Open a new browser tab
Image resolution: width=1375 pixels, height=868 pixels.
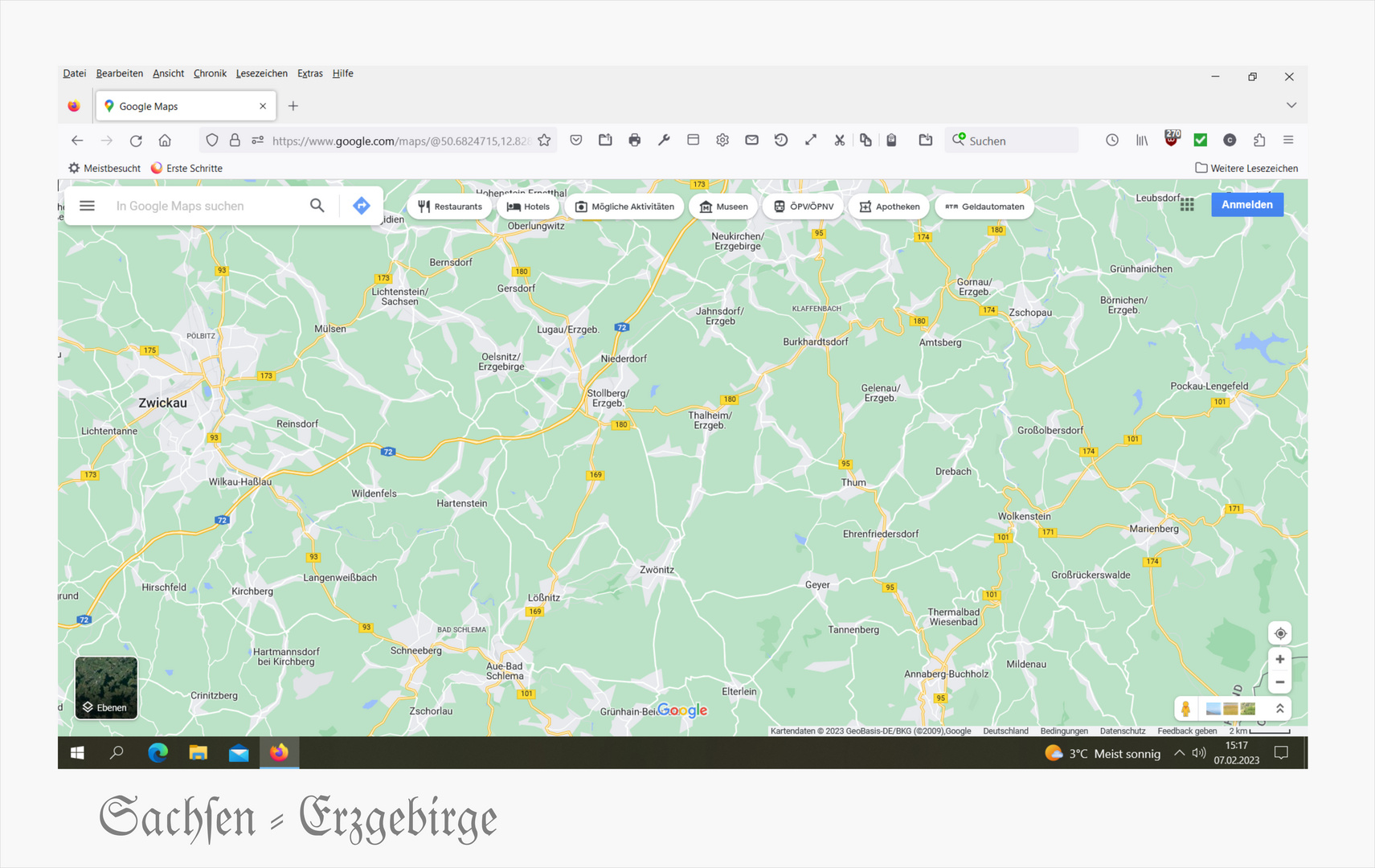click(x=293, y=106)
